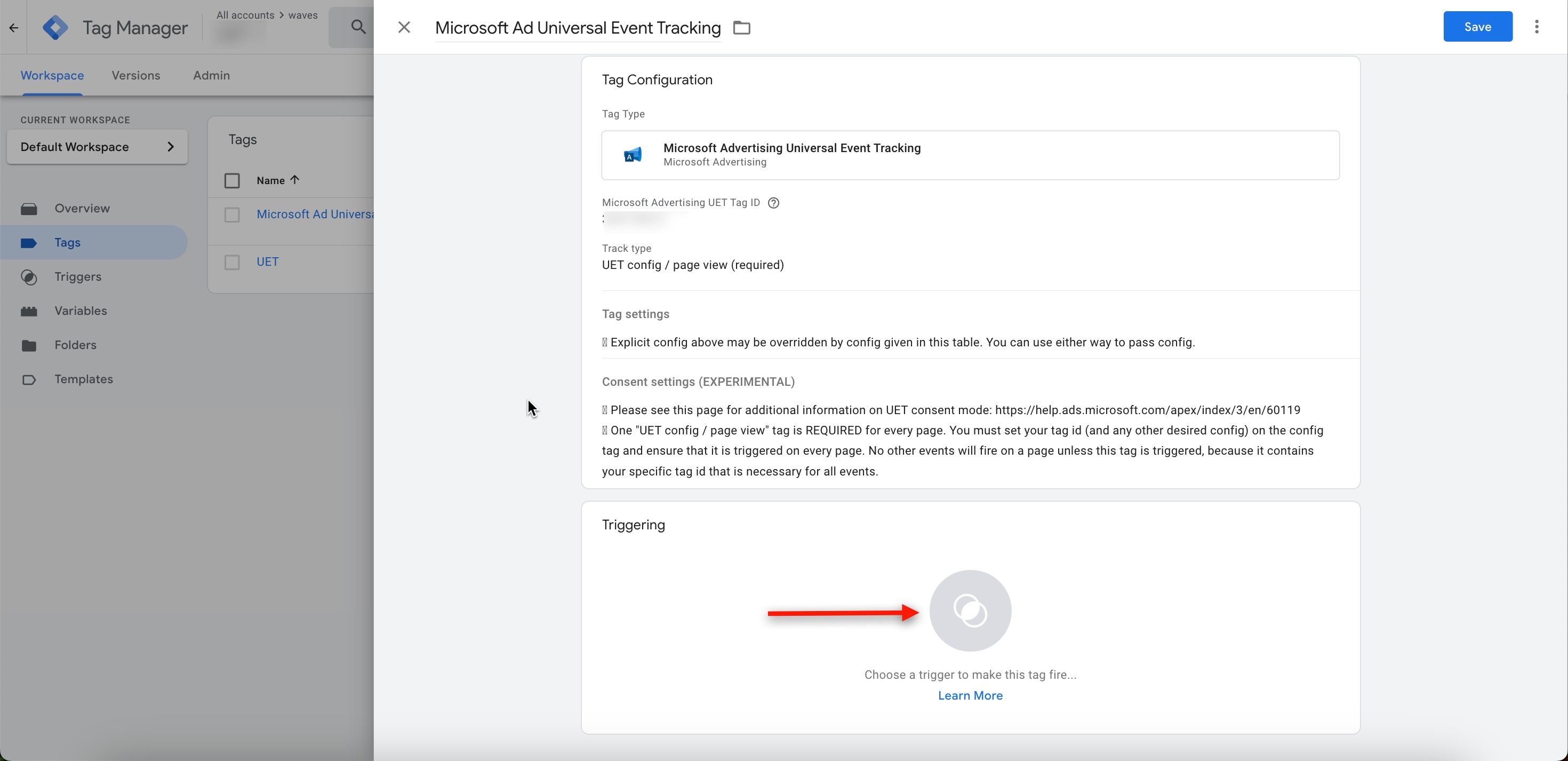
Task: Click the Folders sidebar icon
Action: click(x=29, y=345)
